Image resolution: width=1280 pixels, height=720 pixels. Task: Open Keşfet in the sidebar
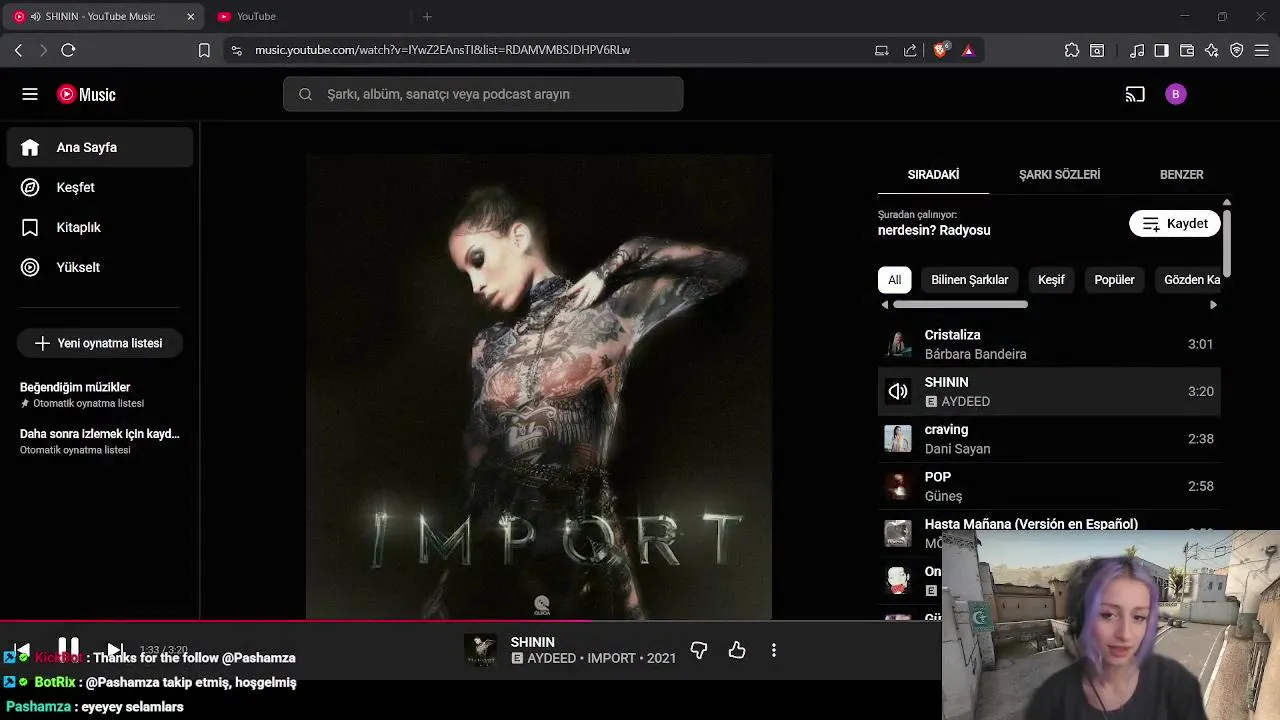[x=100, y=187]
